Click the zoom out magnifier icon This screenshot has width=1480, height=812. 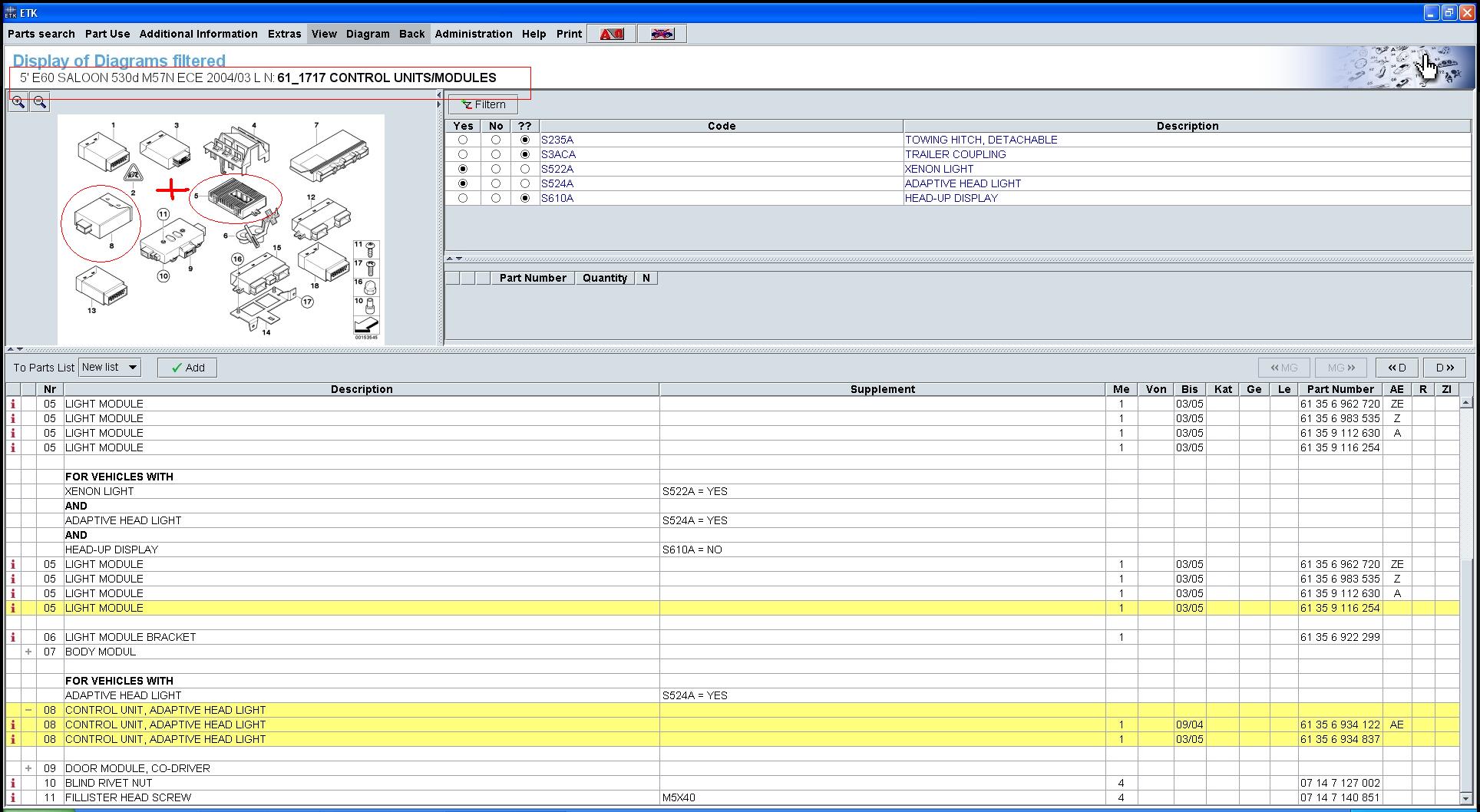click(x=40, y=102)
